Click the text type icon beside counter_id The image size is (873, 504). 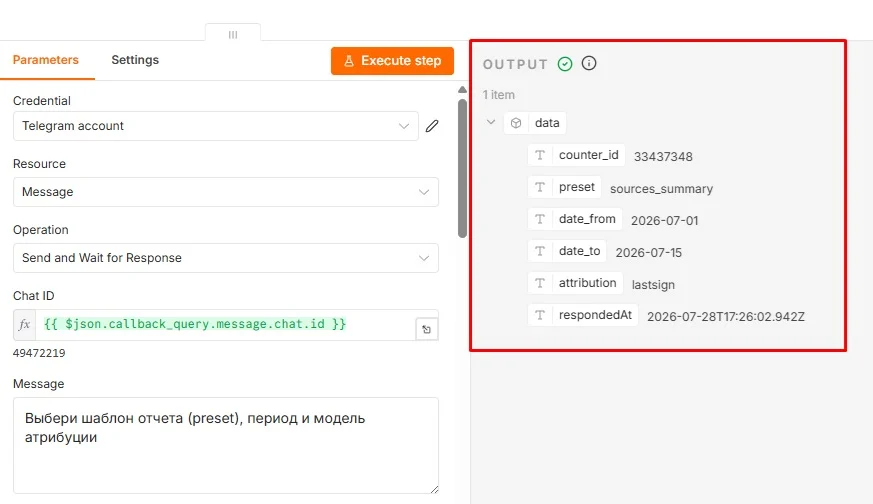click(540, 155)
